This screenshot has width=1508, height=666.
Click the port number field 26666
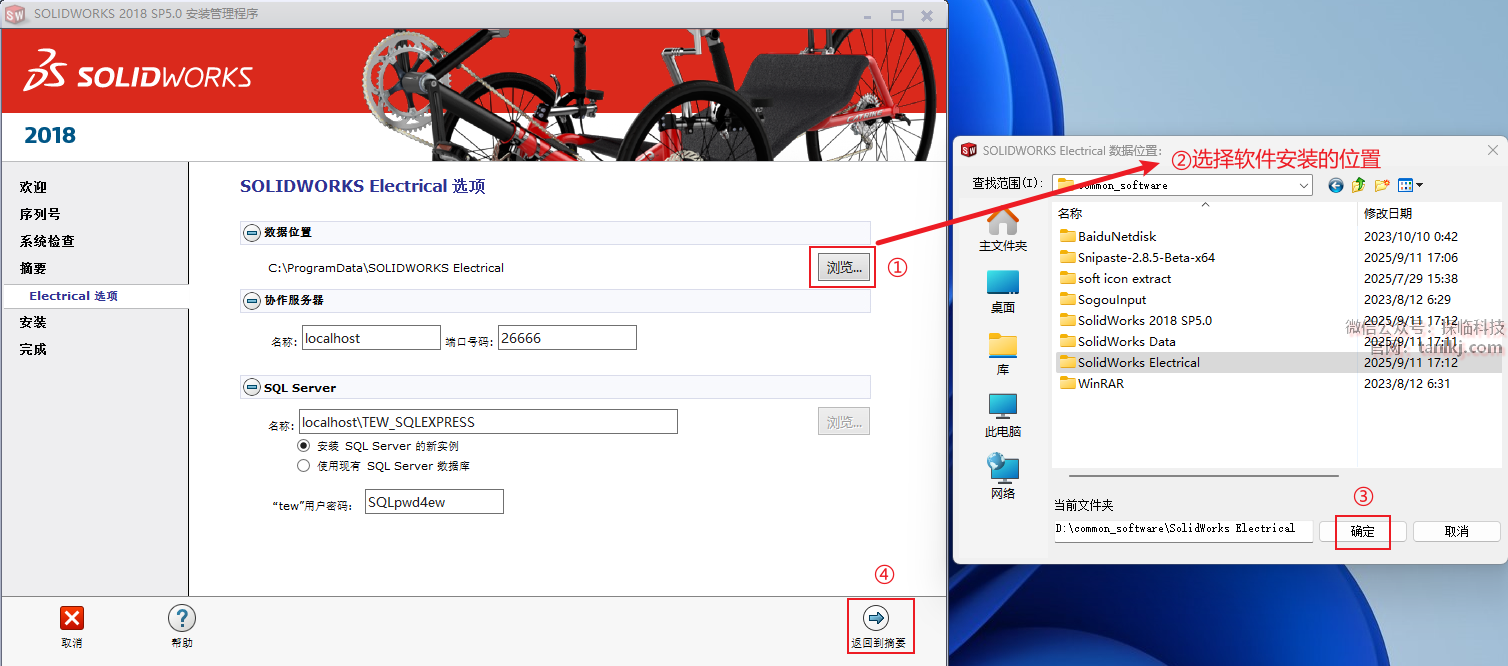tap(567, 338)
